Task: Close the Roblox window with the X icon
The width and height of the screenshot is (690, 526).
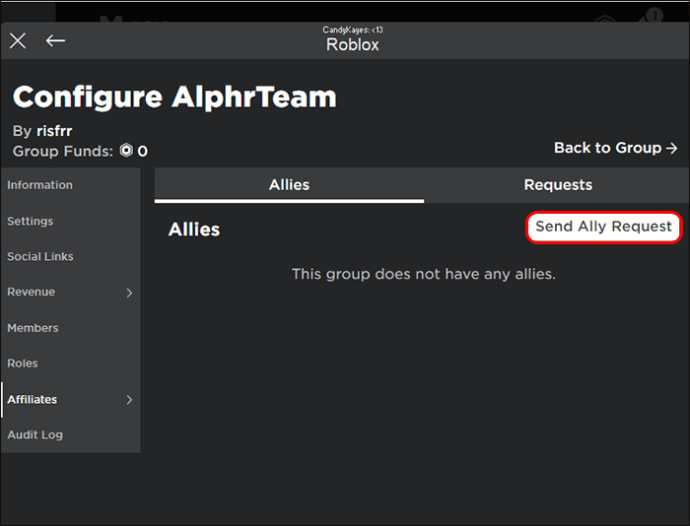Action: tap(18, 41)
